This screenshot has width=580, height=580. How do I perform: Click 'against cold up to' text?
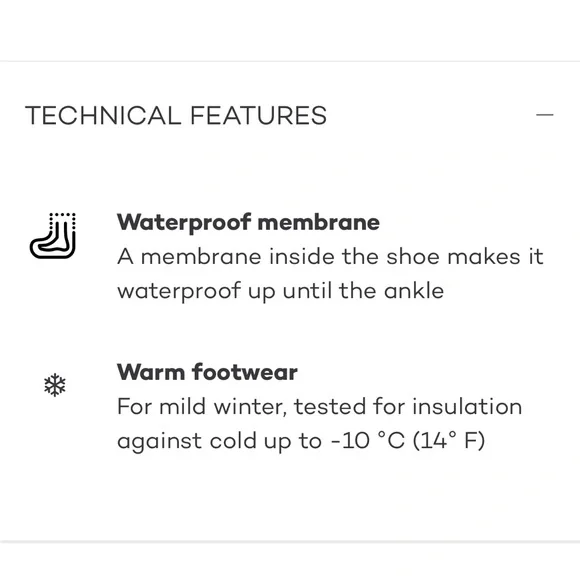219,441
